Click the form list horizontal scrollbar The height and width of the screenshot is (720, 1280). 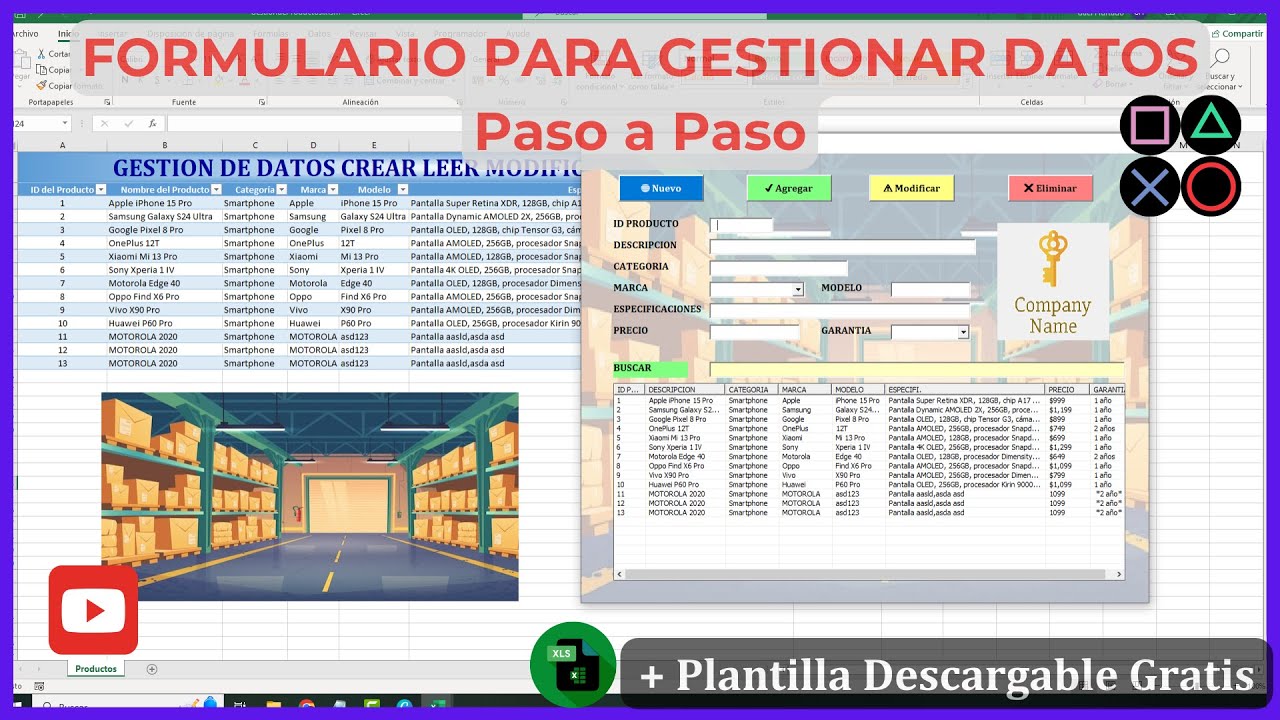pyautogui.click(x=868, y=574)
